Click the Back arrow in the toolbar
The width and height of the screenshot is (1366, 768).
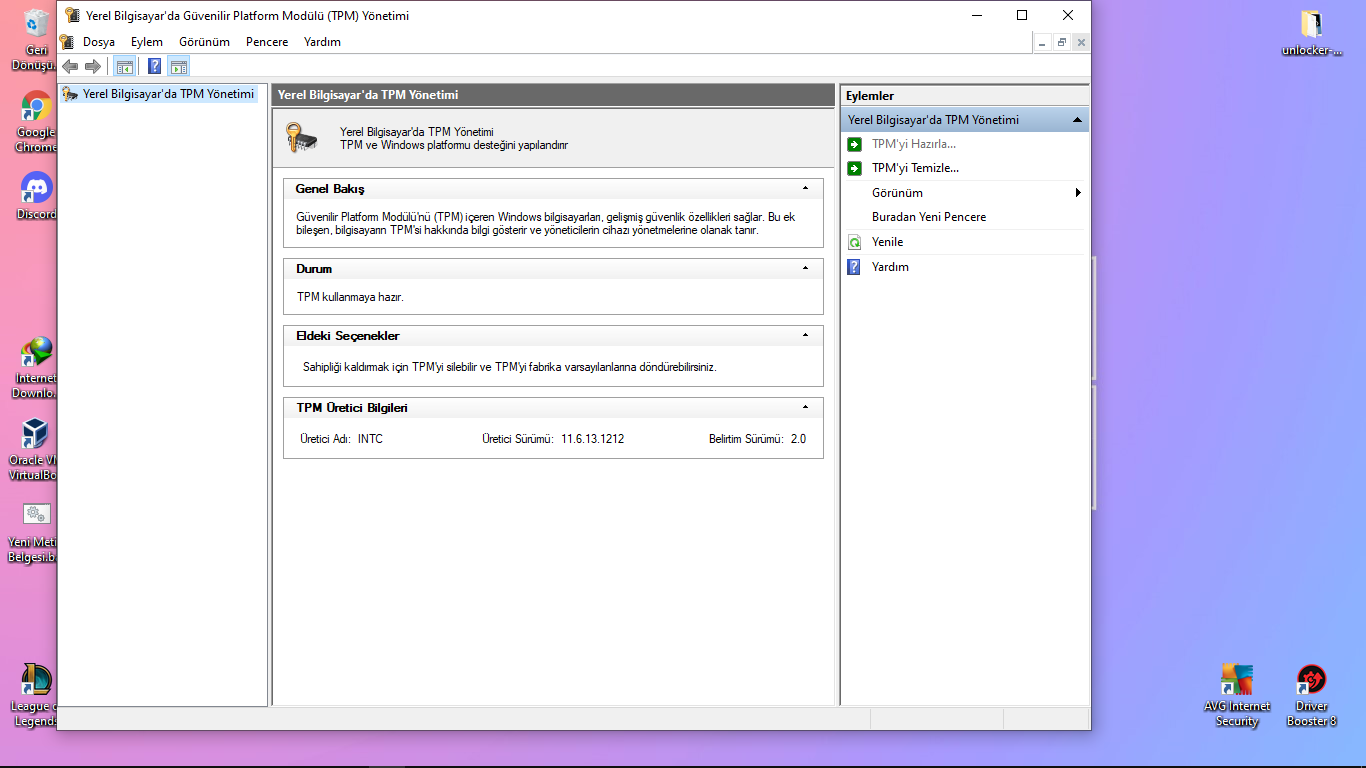(70, 67)
